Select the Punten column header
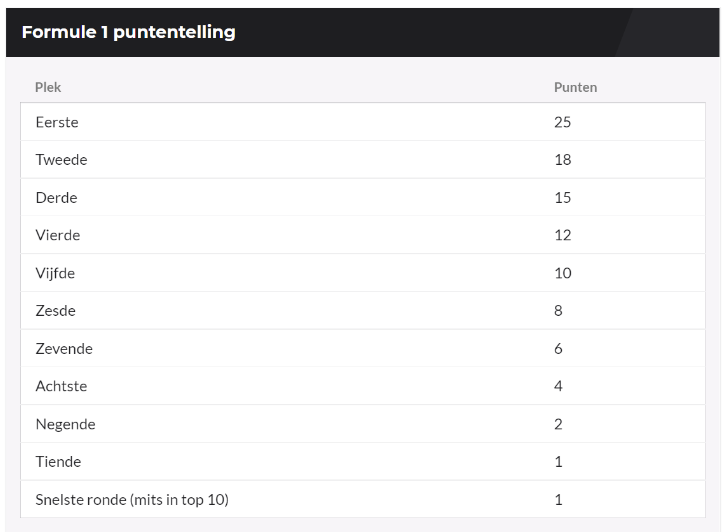 (575, 87)
